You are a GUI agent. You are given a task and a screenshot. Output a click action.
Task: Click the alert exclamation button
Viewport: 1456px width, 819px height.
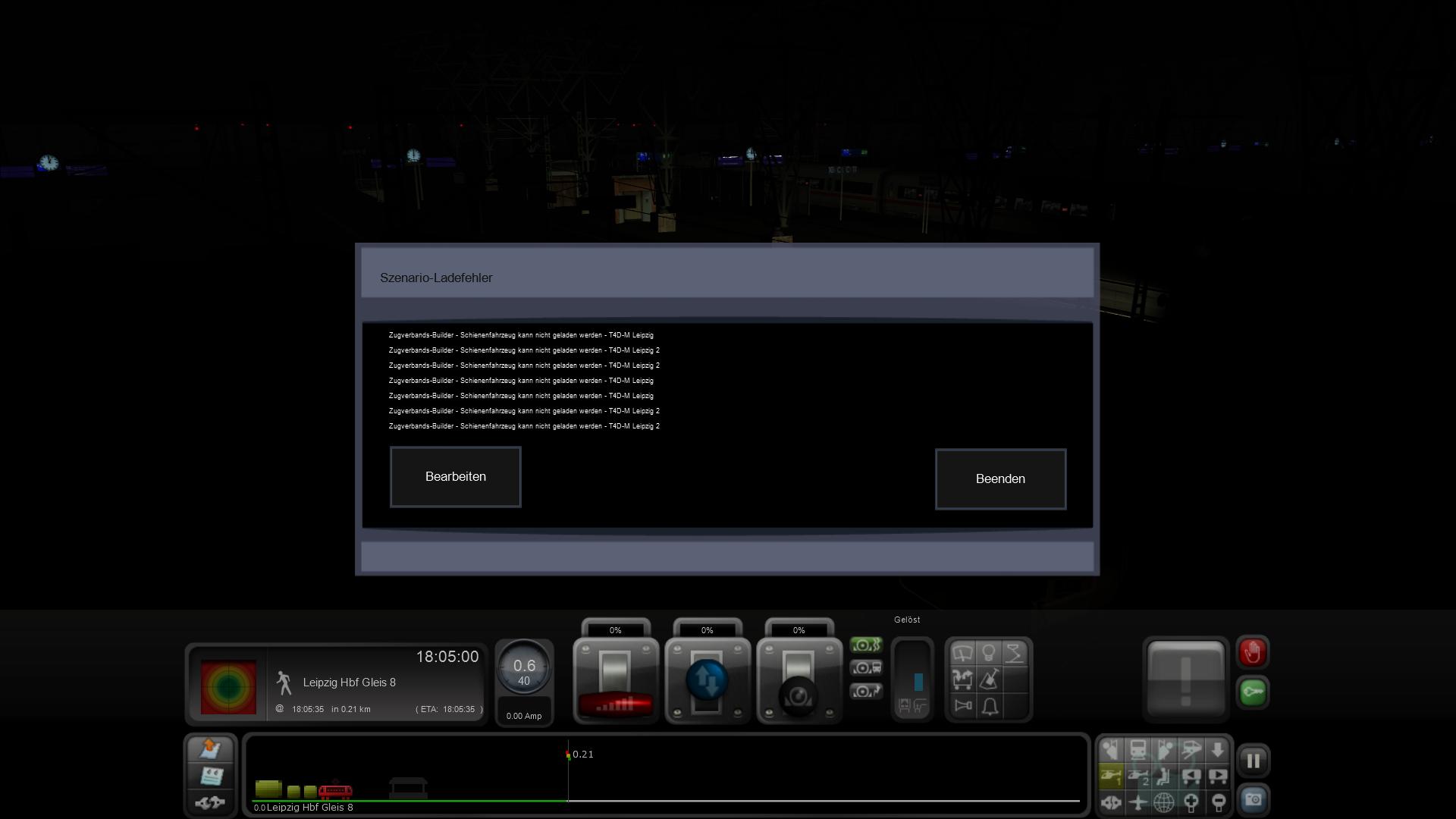[1185, 679]
